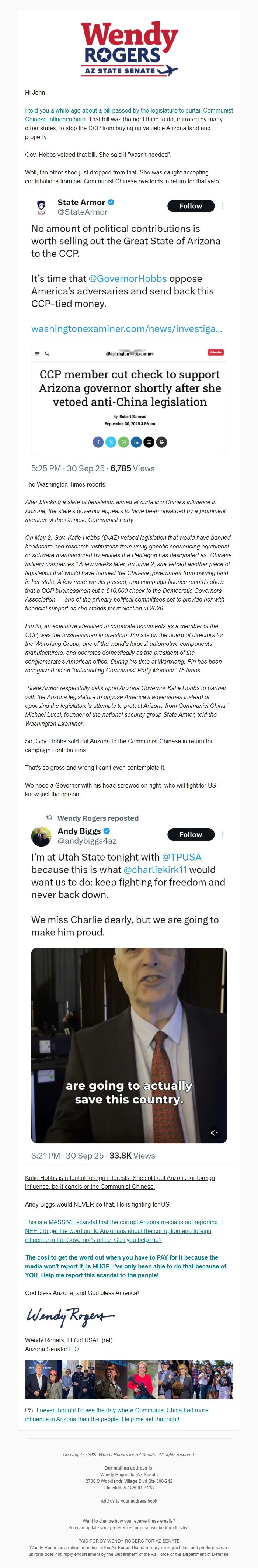Click the print icon in article preview
The image size is (258, 1568).
pyautogui.click(x=162, y=442)
